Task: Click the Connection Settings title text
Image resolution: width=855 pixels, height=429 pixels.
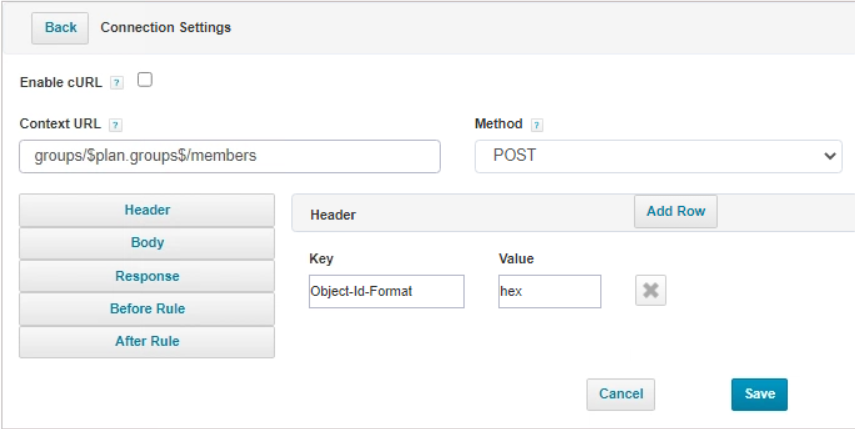Action: click(166, 28)
